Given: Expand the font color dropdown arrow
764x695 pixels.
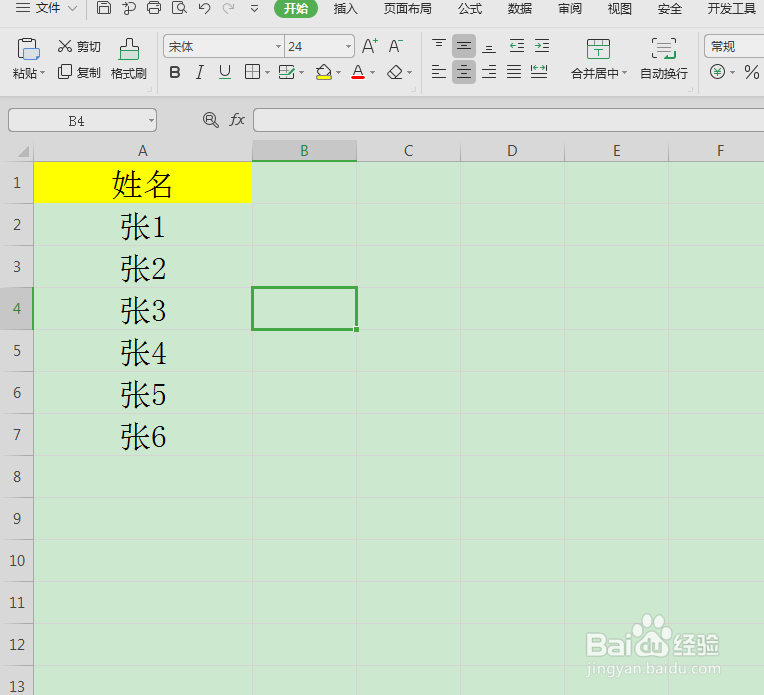Looking at the screenshot, I should point(372,73).
